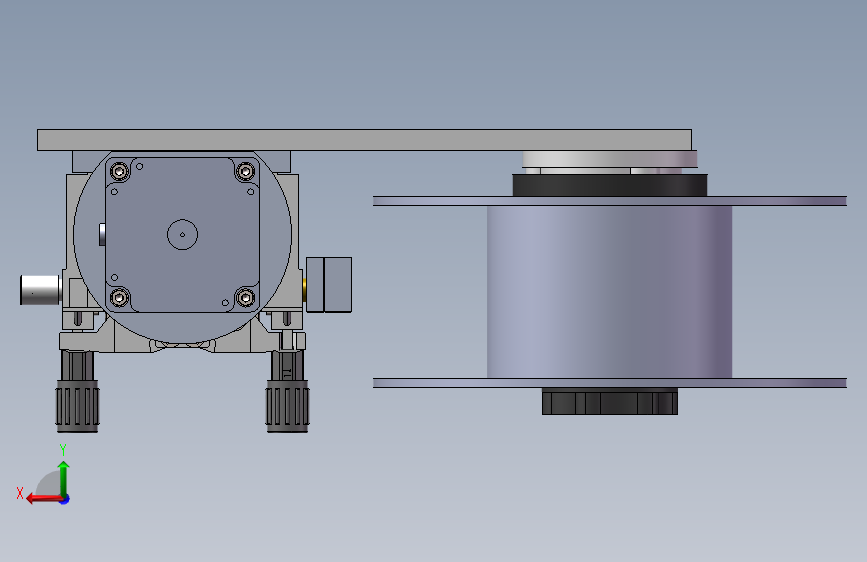Select the brass fitting beside the gray block

click(304, 289)
